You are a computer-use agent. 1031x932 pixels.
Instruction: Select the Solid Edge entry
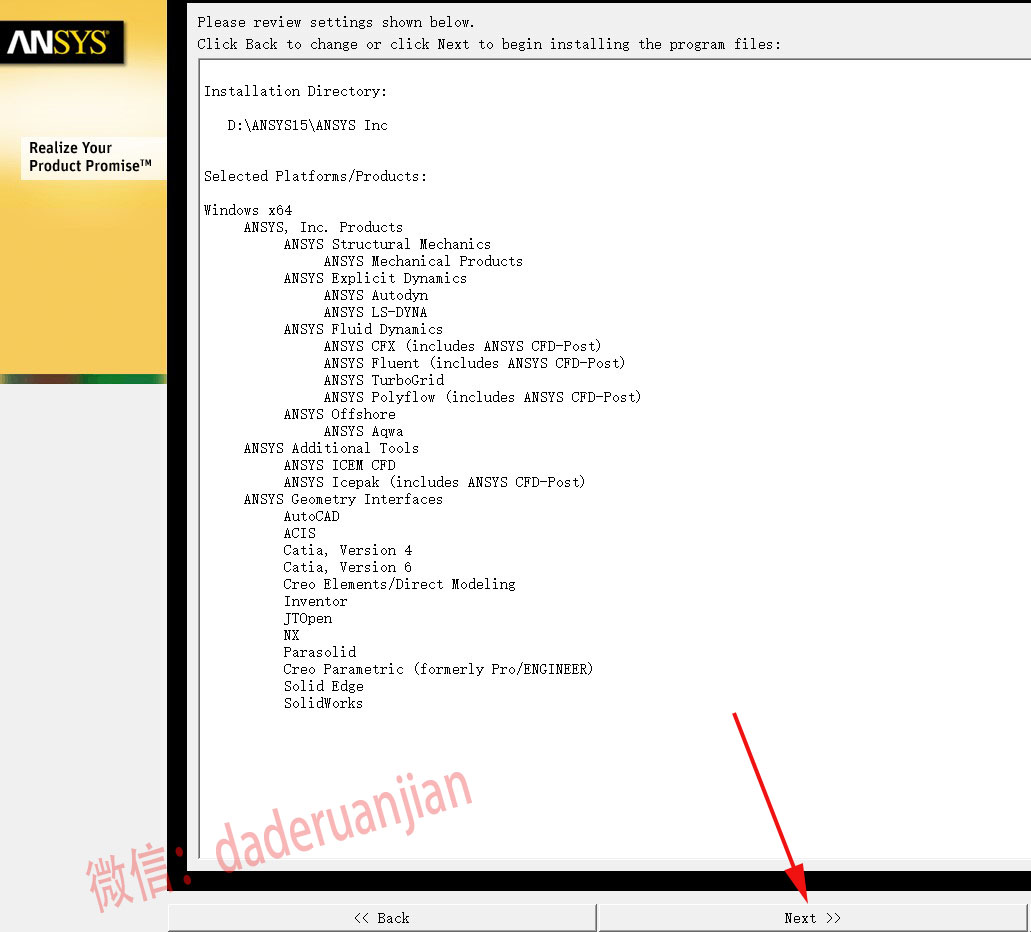(x=323, y=686)
